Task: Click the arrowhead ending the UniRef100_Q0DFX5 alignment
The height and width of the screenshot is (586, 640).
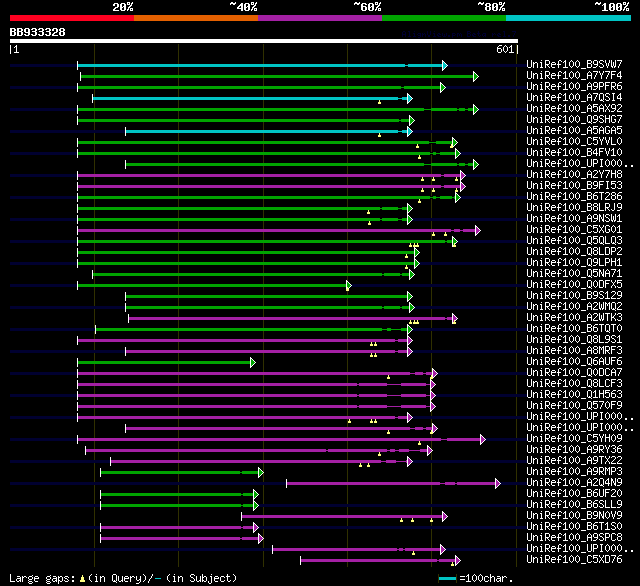Action: click(x=349, y=285)
